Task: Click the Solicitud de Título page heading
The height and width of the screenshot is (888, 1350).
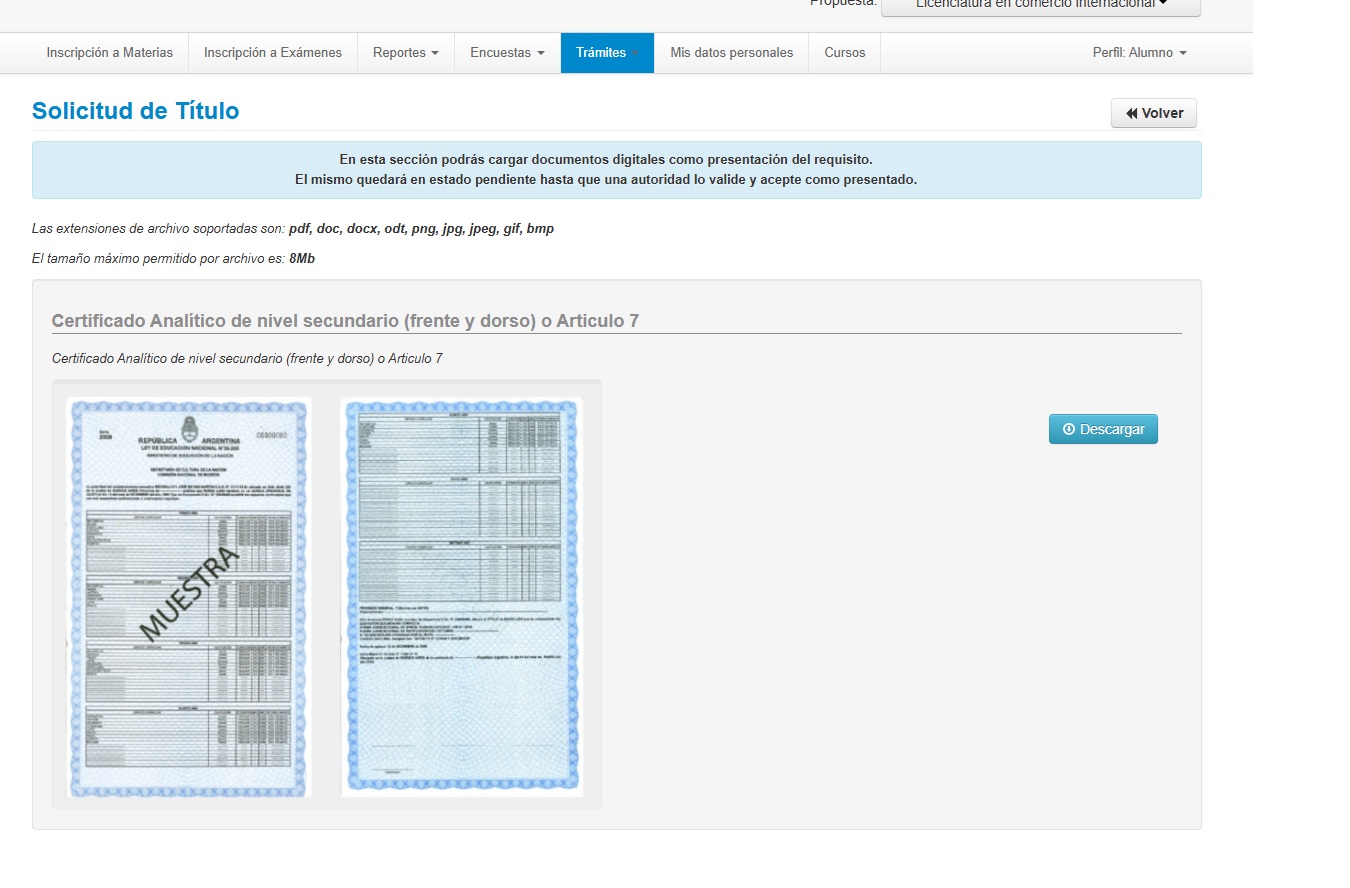Action: tap(135, 111)
